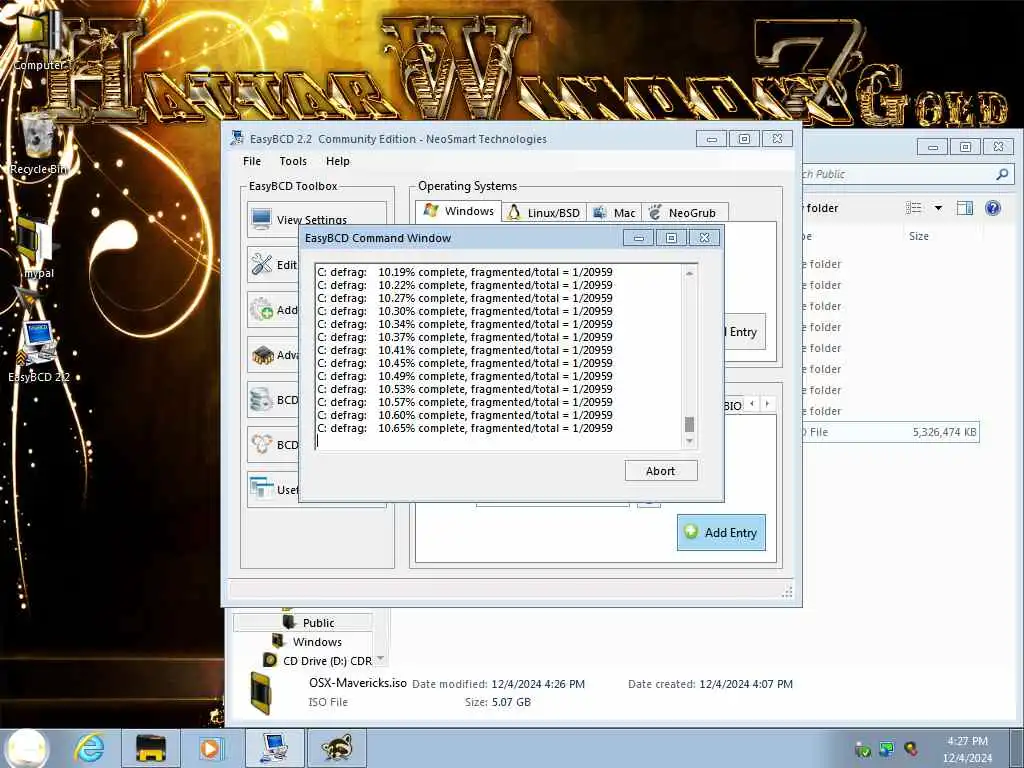Viewport: 1024px width, 768px height.
Task: Launch EasyBCD 2.2 desktop shortcut
Action: point(38,351)
